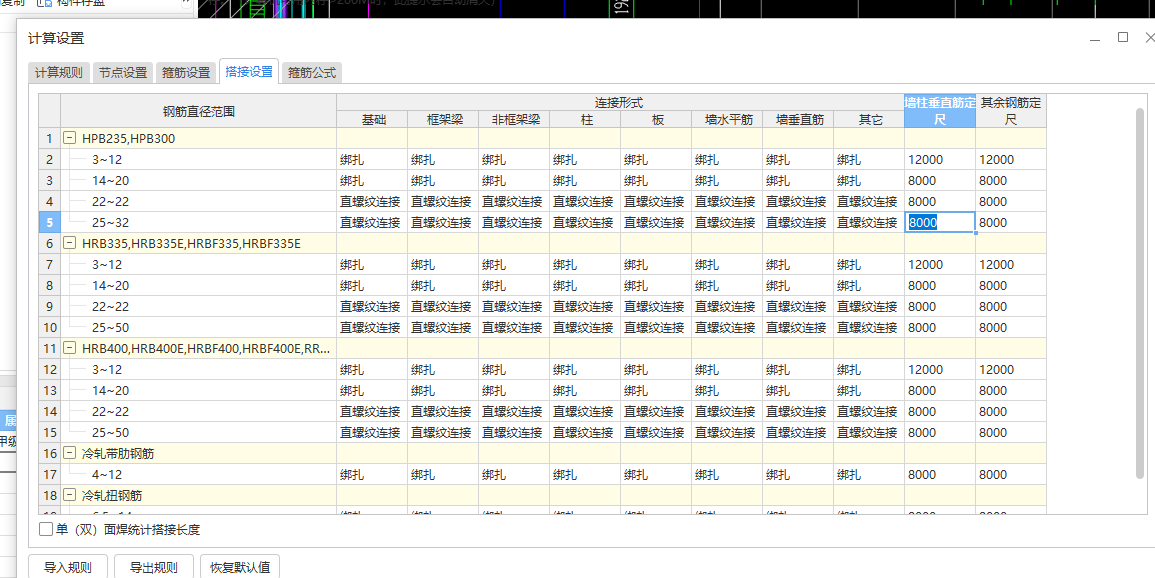The height and width of the screenshot is (578, 1155).
Task: Click 4~12 in row 17
Action: 107,475
